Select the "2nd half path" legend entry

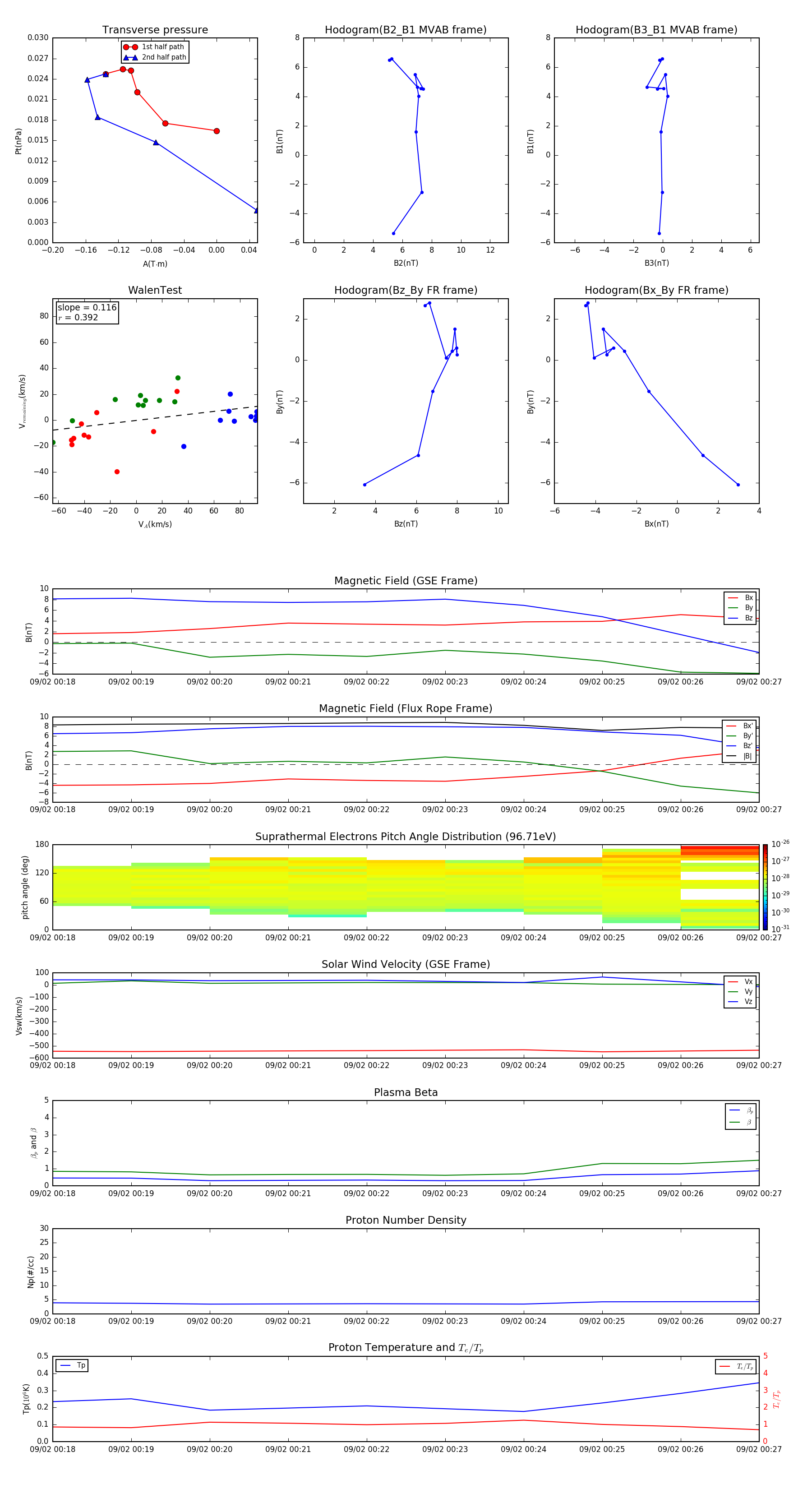(x=155, y=57)
